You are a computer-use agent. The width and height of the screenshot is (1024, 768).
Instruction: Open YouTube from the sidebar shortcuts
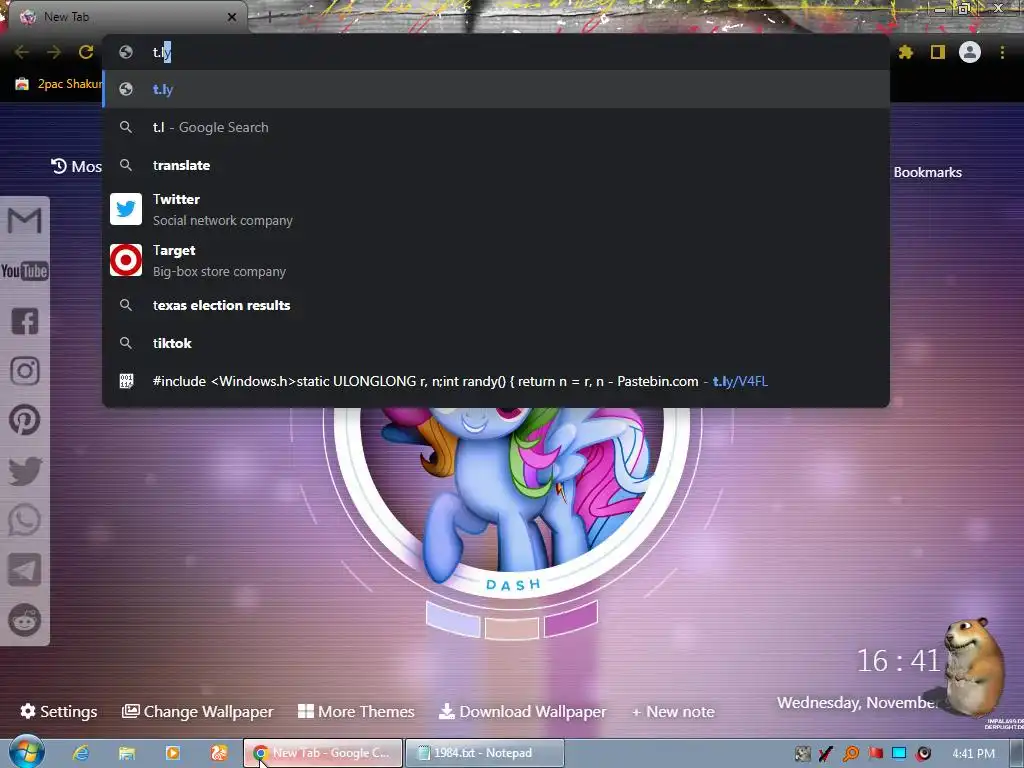click(x=24, y=270)
